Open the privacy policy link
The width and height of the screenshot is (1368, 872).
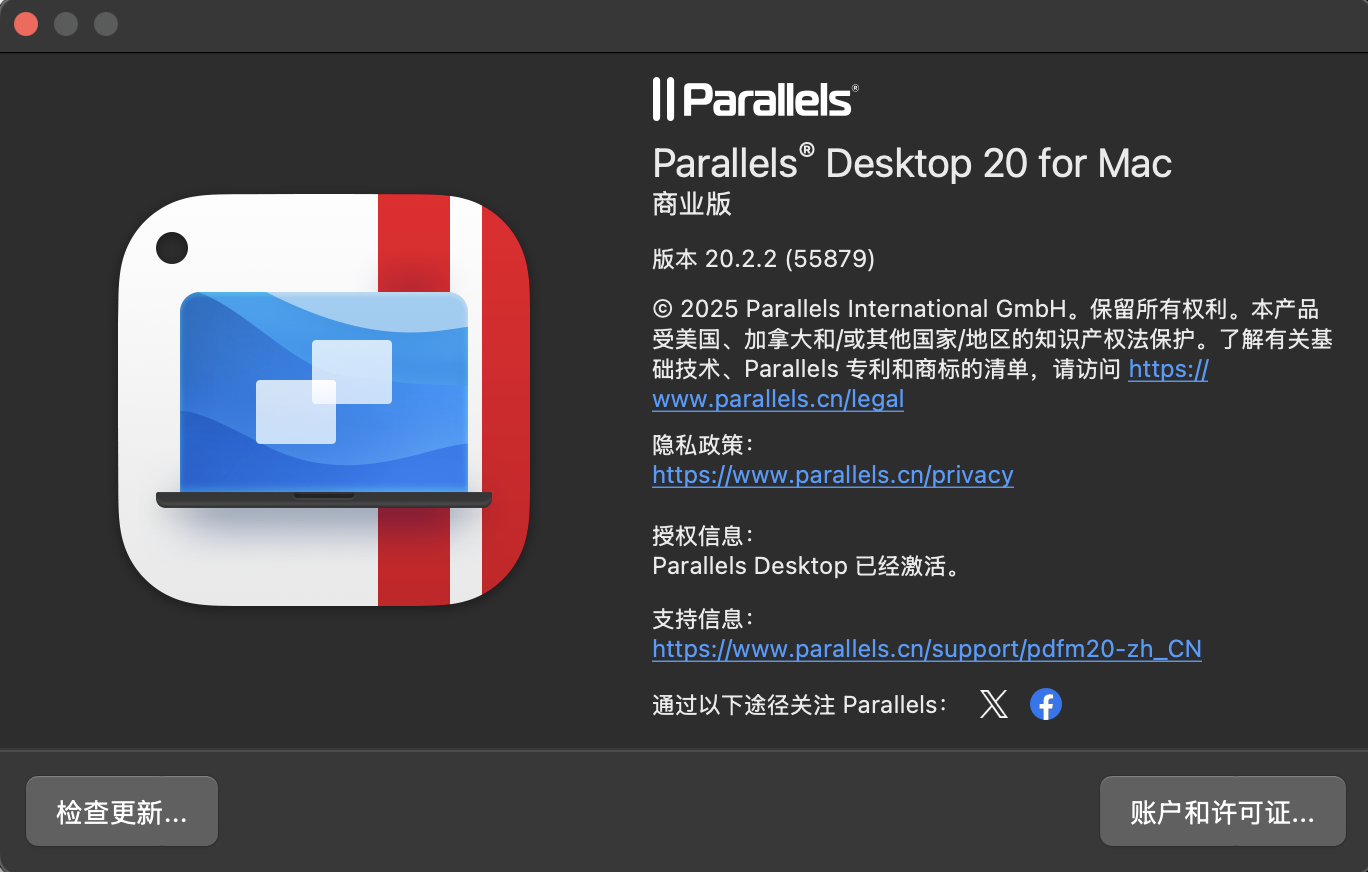tap(832, 475)
